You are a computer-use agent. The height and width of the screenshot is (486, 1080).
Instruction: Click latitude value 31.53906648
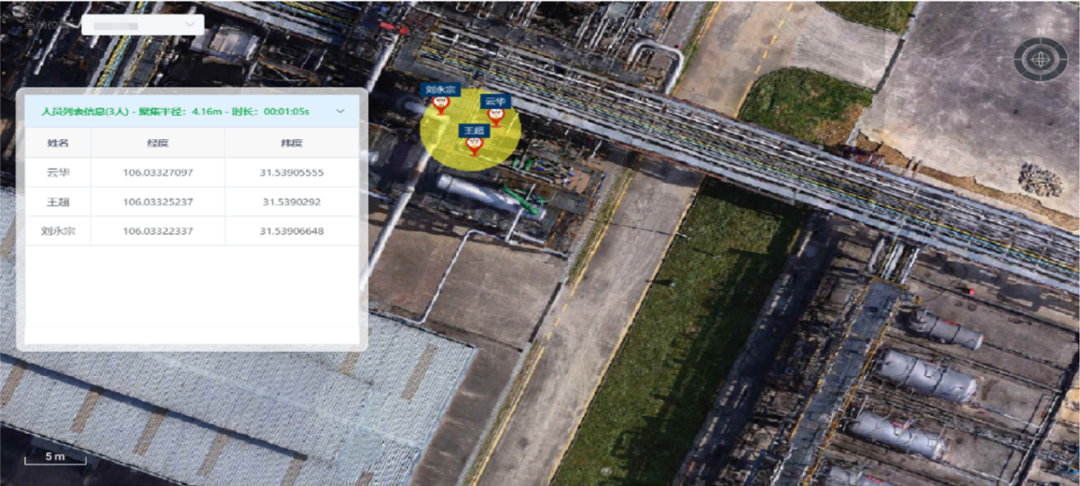pos(291,231)
